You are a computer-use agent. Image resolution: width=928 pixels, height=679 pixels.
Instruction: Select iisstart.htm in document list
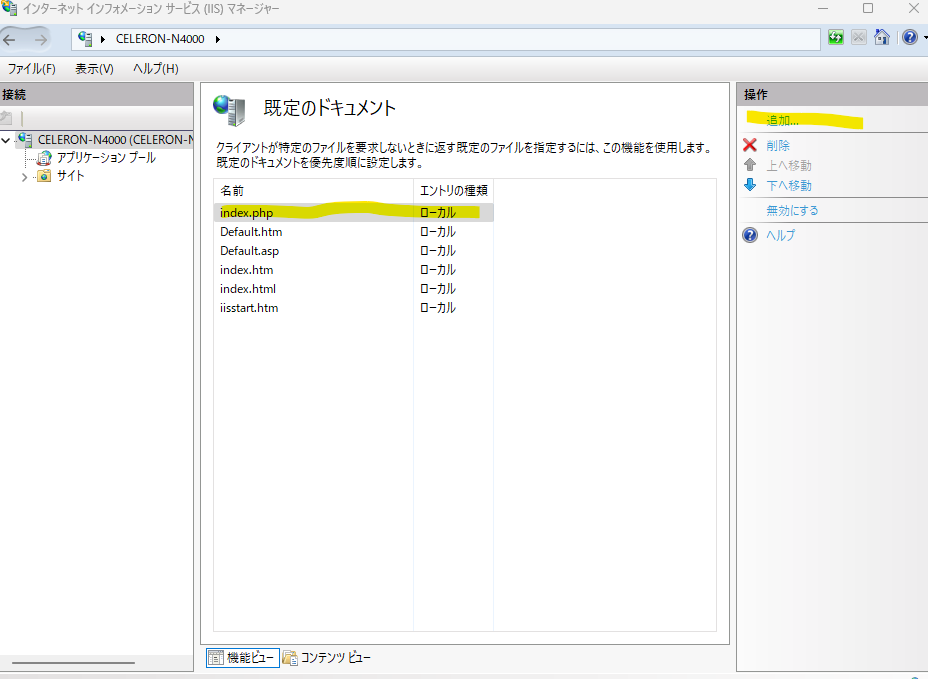[354, 307]
